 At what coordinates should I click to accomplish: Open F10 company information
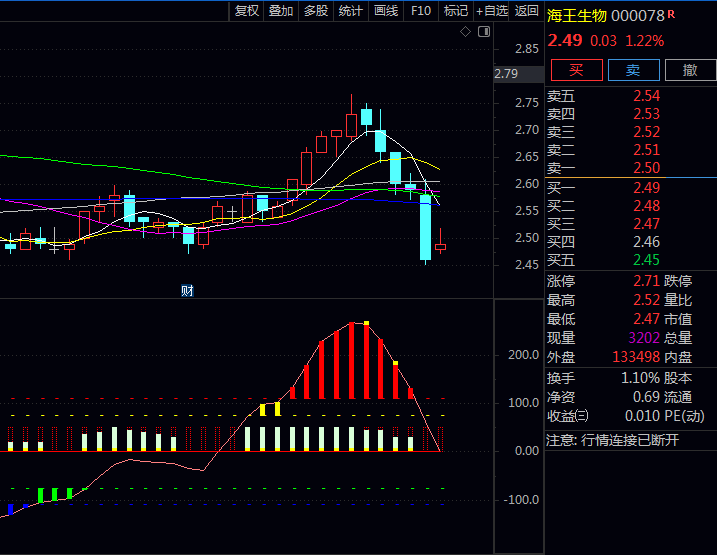(x=421, y=11)
